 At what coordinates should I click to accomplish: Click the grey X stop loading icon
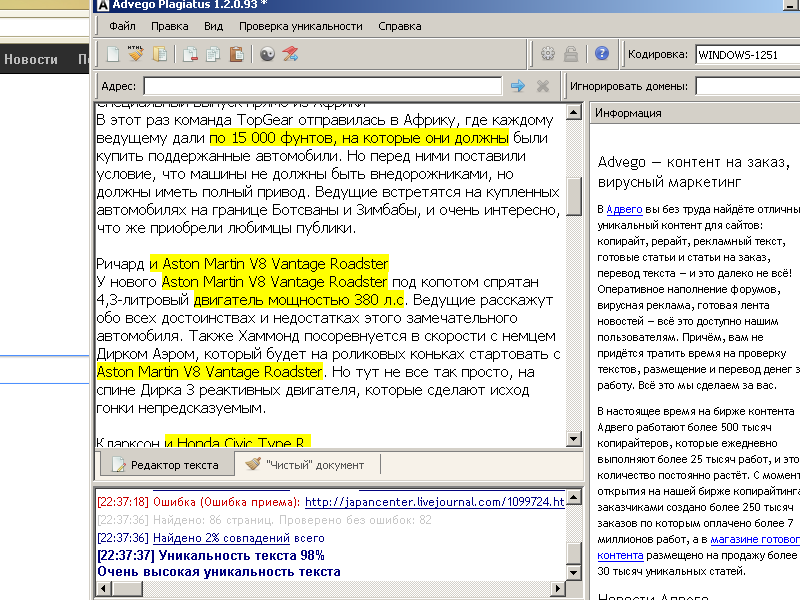[x=543, y=86]
